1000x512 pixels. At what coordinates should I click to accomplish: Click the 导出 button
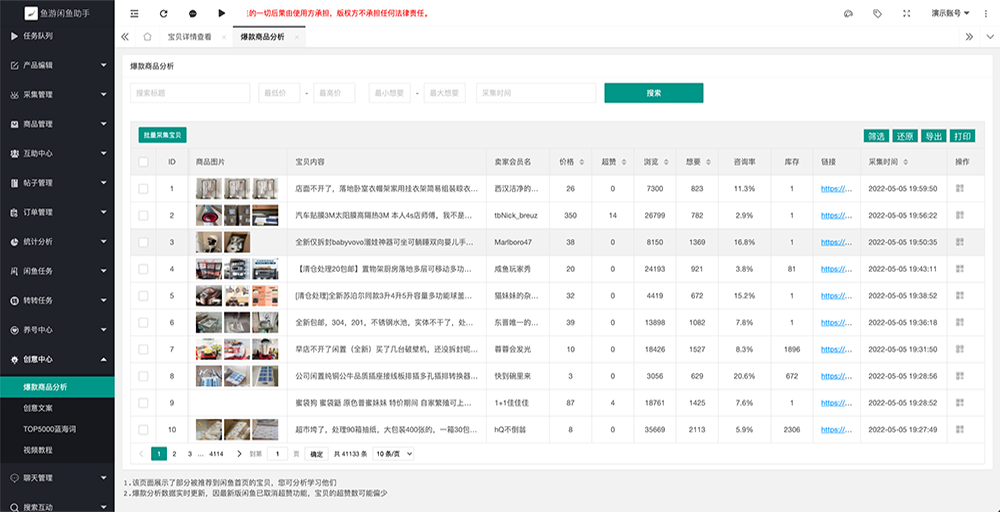coord(934,136)
